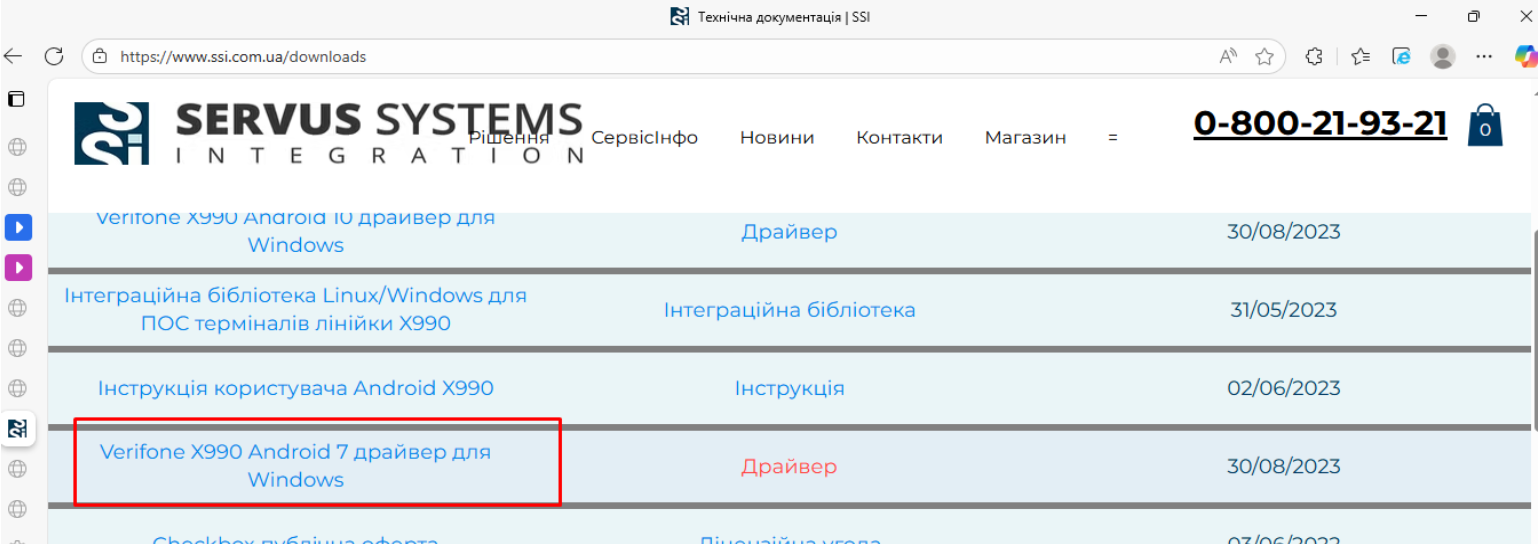Click the Інтеграційна бібліотека category cell
Image resolution: width=1538 pixels, height=544 pixels.
tap(789, 310)
